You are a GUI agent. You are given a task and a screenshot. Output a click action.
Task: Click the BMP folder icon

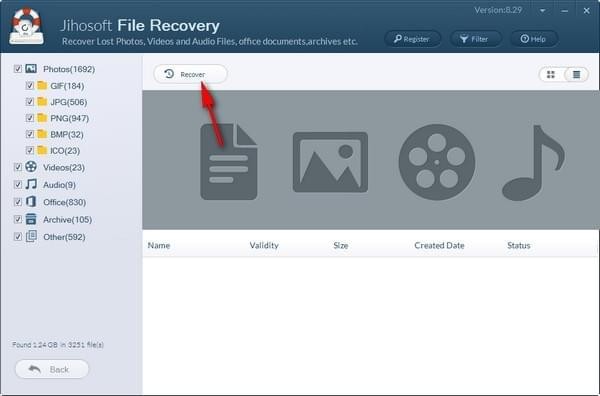(x=42, y=134)
